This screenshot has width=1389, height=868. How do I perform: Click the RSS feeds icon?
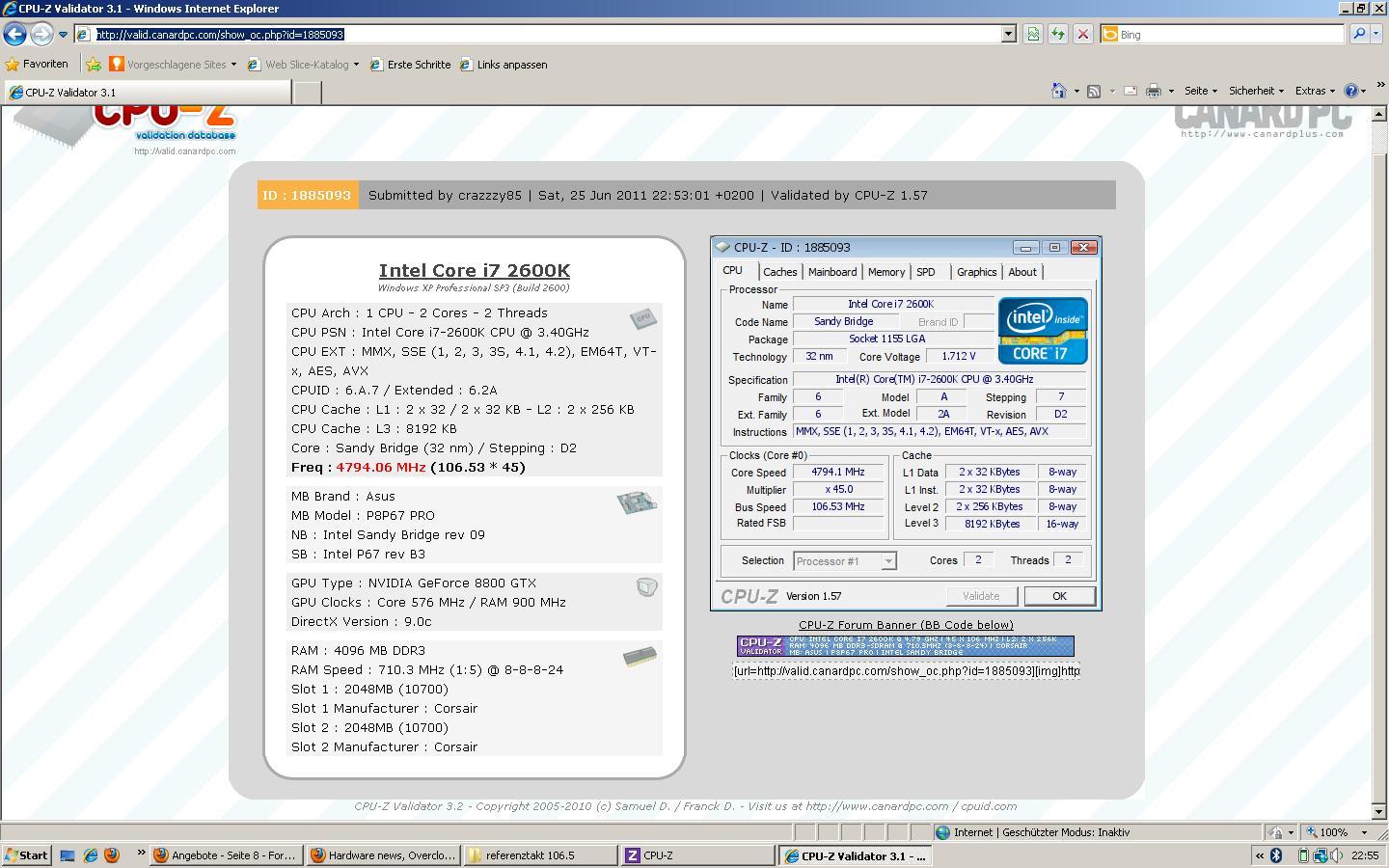pyautogui.click(x=1094, y=91)
